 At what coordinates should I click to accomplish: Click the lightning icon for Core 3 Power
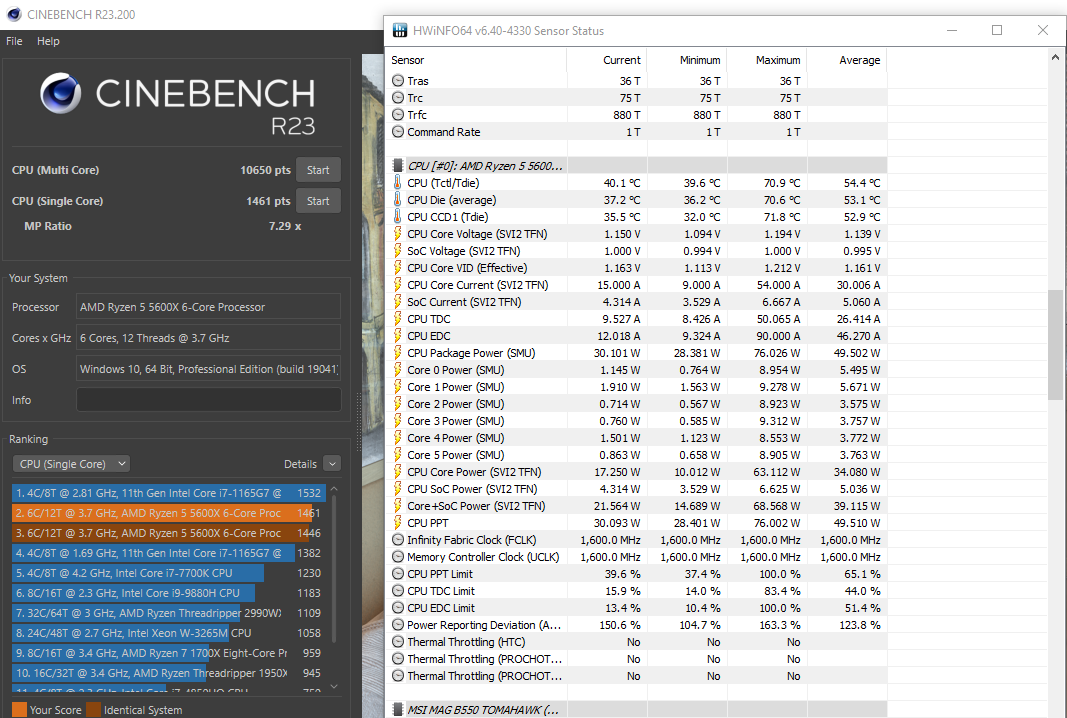click(398, 421)
